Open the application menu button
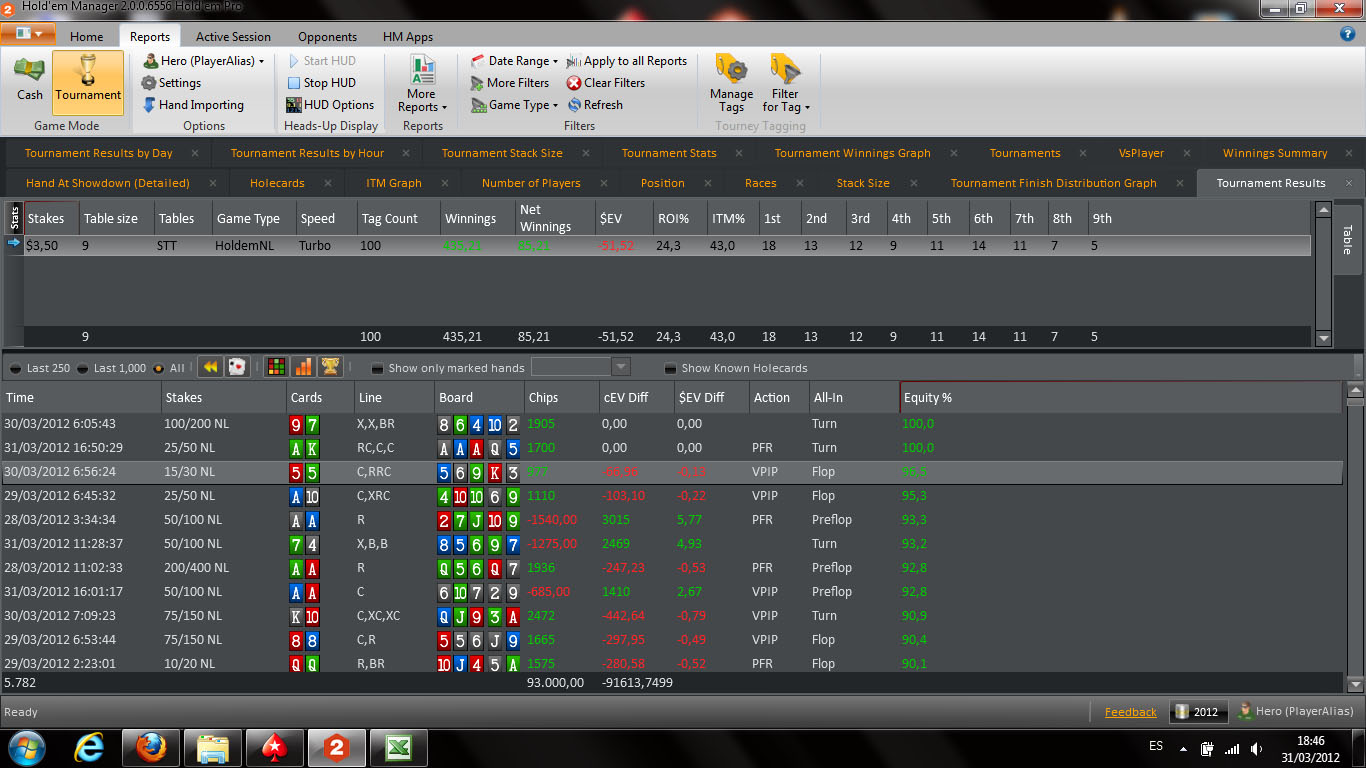The width and height of the screenshot is (1366, 768). click(x=29, y=33)
